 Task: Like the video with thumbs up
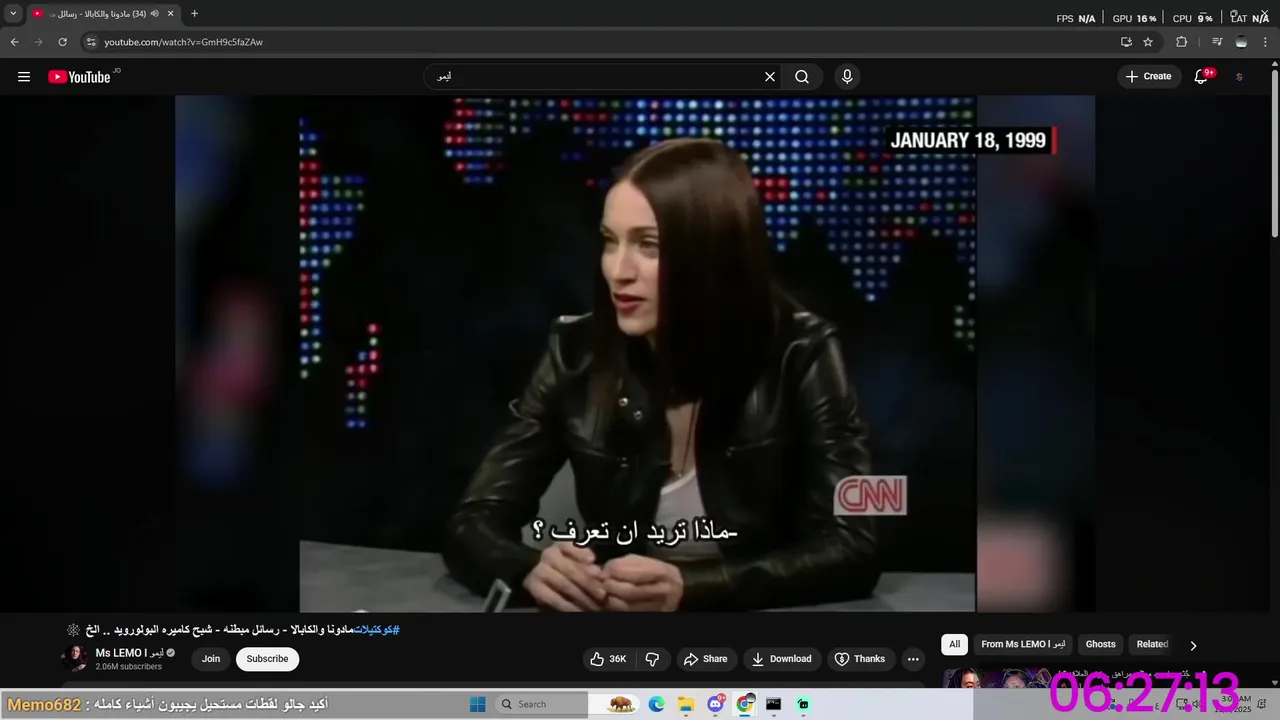pyautogui.click(x=609, y=659)
